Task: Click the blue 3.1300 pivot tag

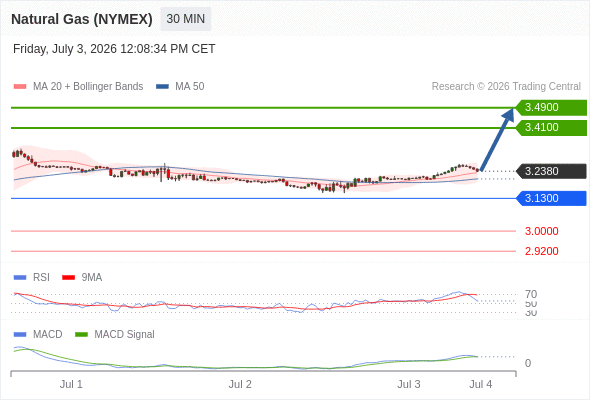Action: click(551, 198)
